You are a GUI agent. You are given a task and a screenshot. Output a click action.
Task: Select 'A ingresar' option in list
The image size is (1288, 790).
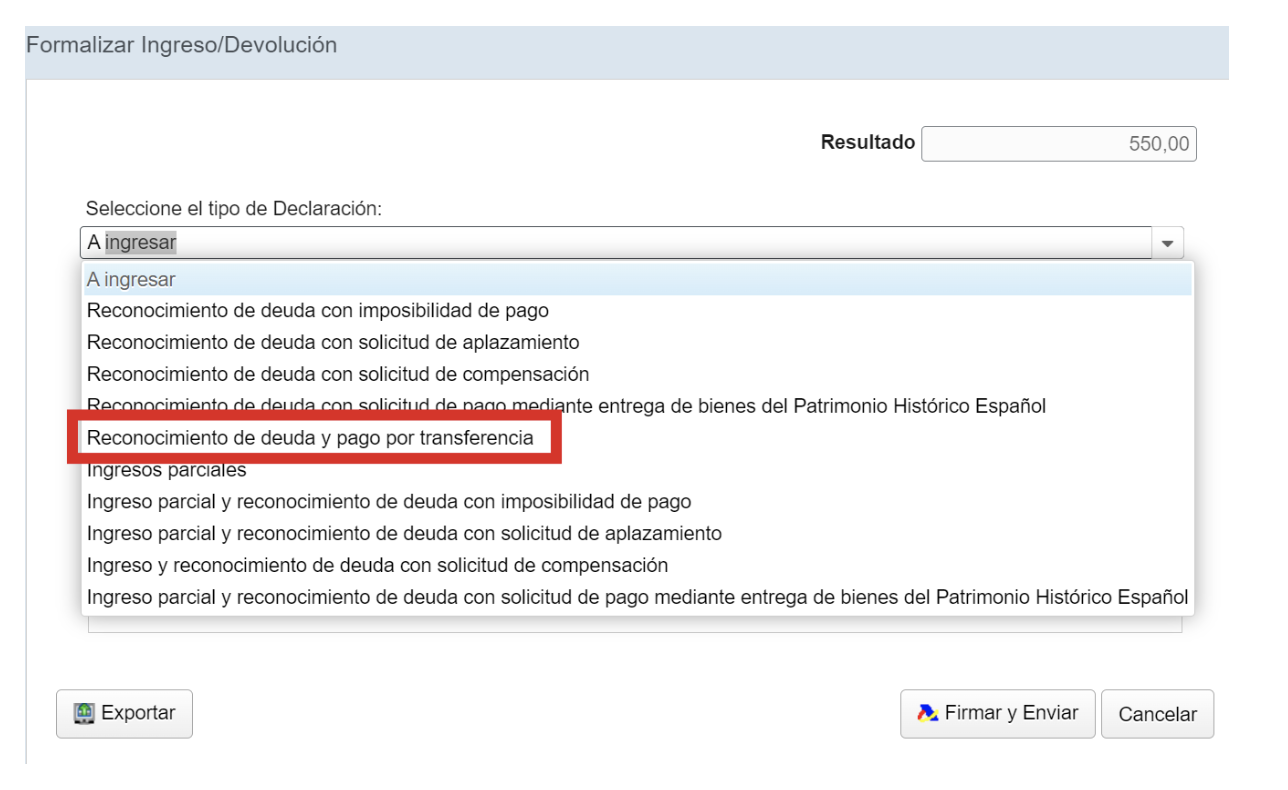[637, 280]
